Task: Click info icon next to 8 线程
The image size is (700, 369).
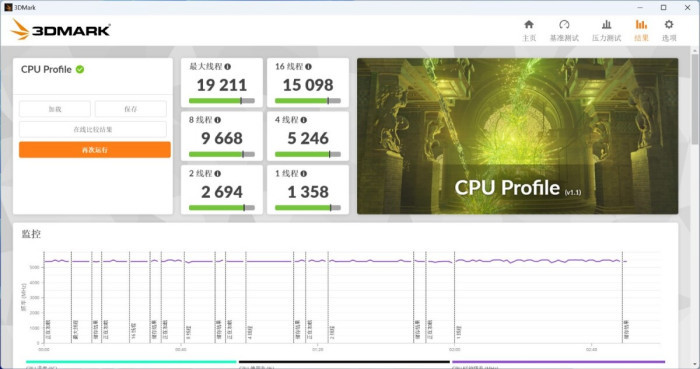Action: pyautogui.click(x=217, y=120)
